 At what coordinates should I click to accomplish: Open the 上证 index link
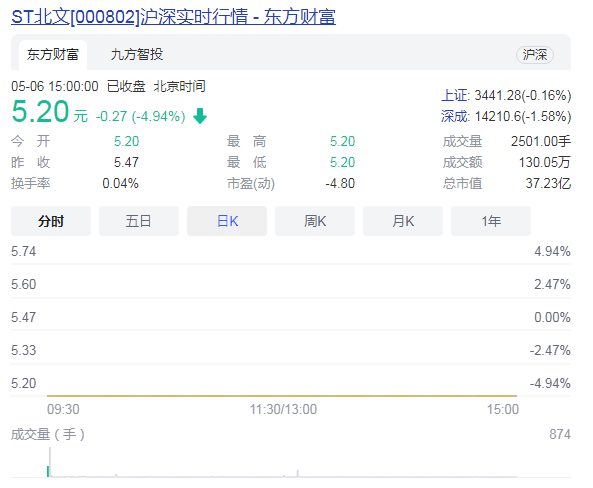(454, 95)
